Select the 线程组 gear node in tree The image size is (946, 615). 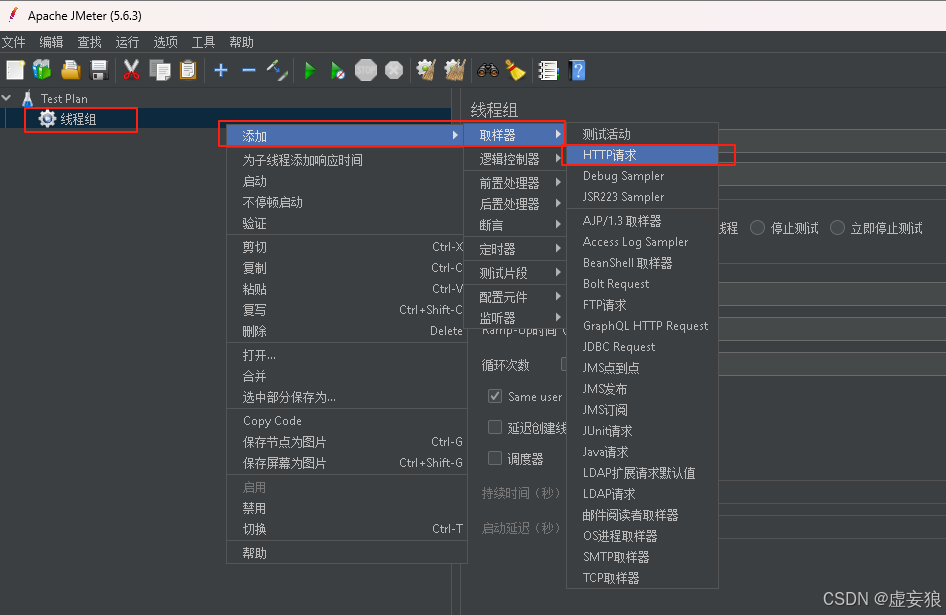(68, 119)
